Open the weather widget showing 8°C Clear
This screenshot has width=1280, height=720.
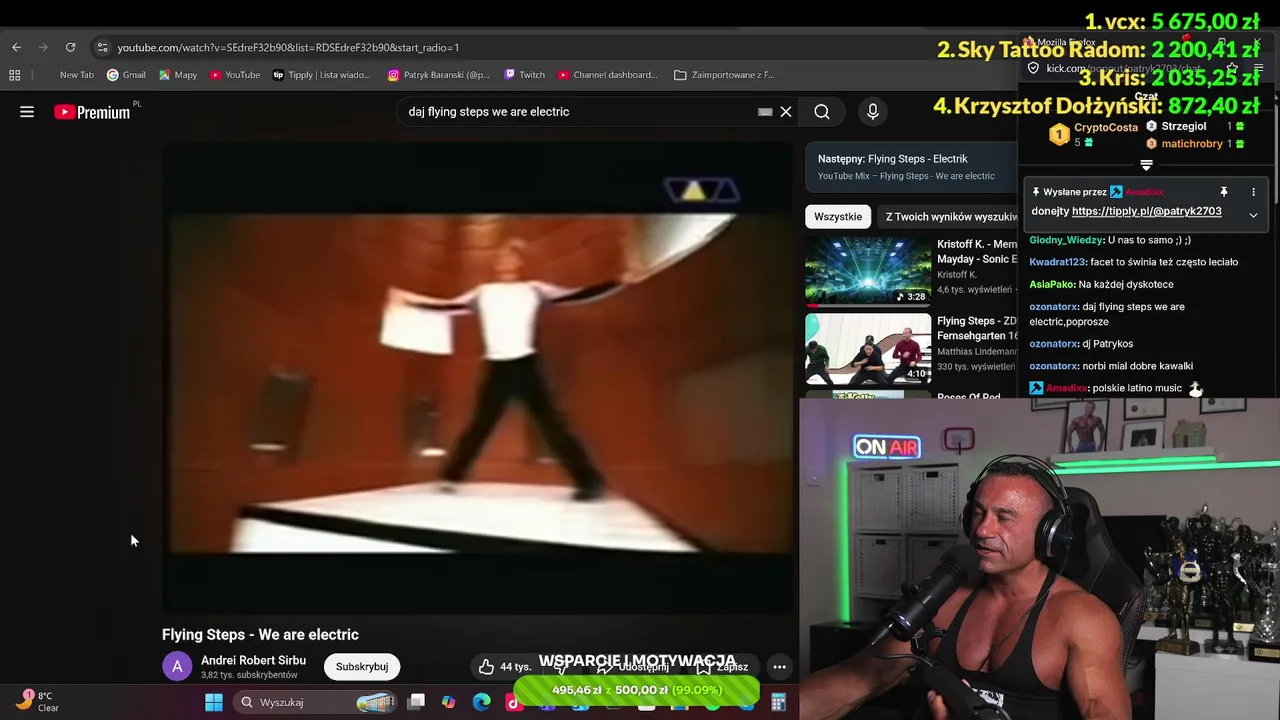click(36, 702)
